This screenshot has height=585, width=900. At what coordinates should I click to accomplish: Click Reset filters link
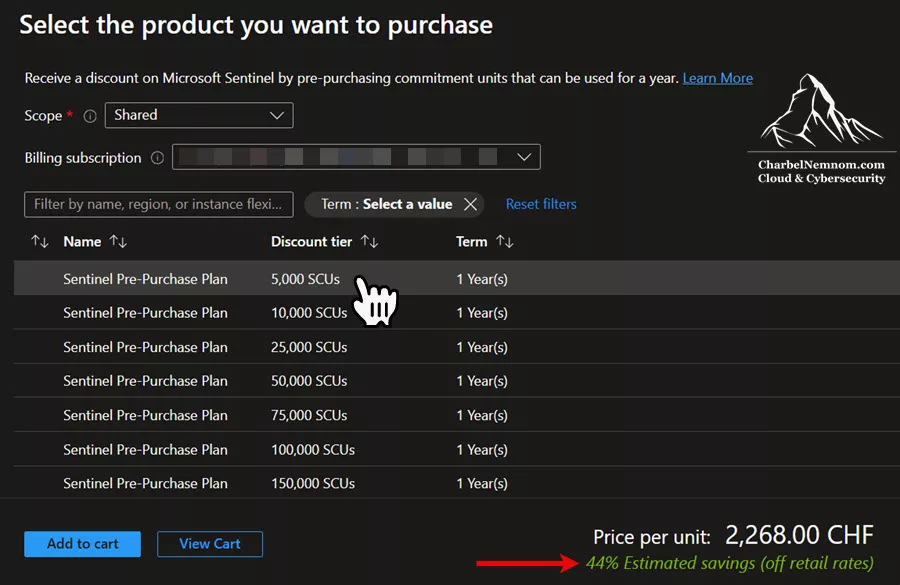click(x=541, y=204)
